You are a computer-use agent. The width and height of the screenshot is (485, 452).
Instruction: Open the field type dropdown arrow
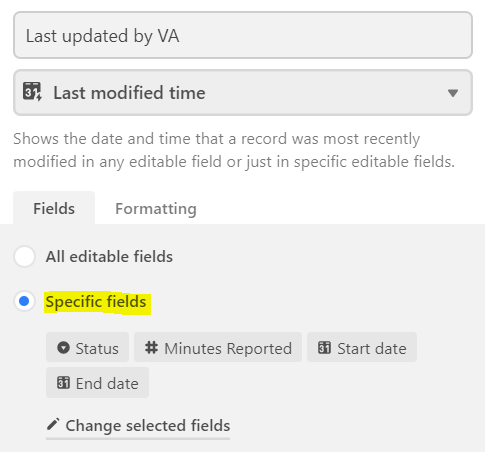click(453, 93)
